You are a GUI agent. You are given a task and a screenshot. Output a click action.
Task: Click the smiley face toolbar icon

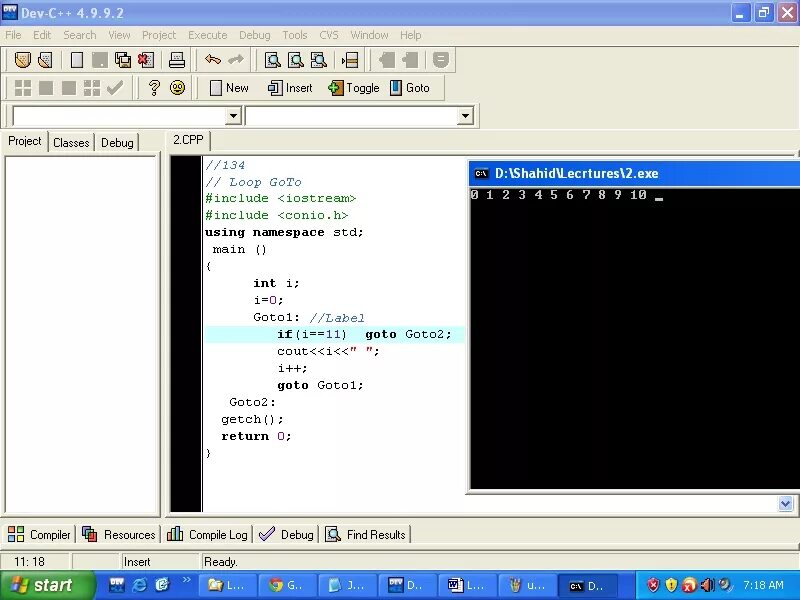177,87
